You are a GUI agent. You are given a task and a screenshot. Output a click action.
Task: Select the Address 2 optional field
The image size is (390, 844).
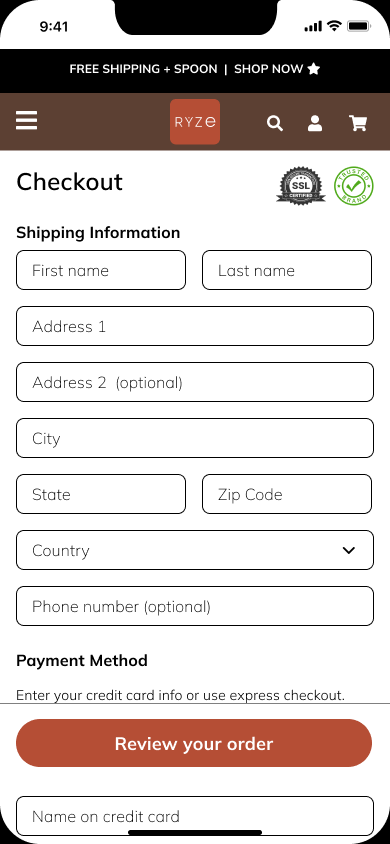pyautogui.click(x=195, y=382)
